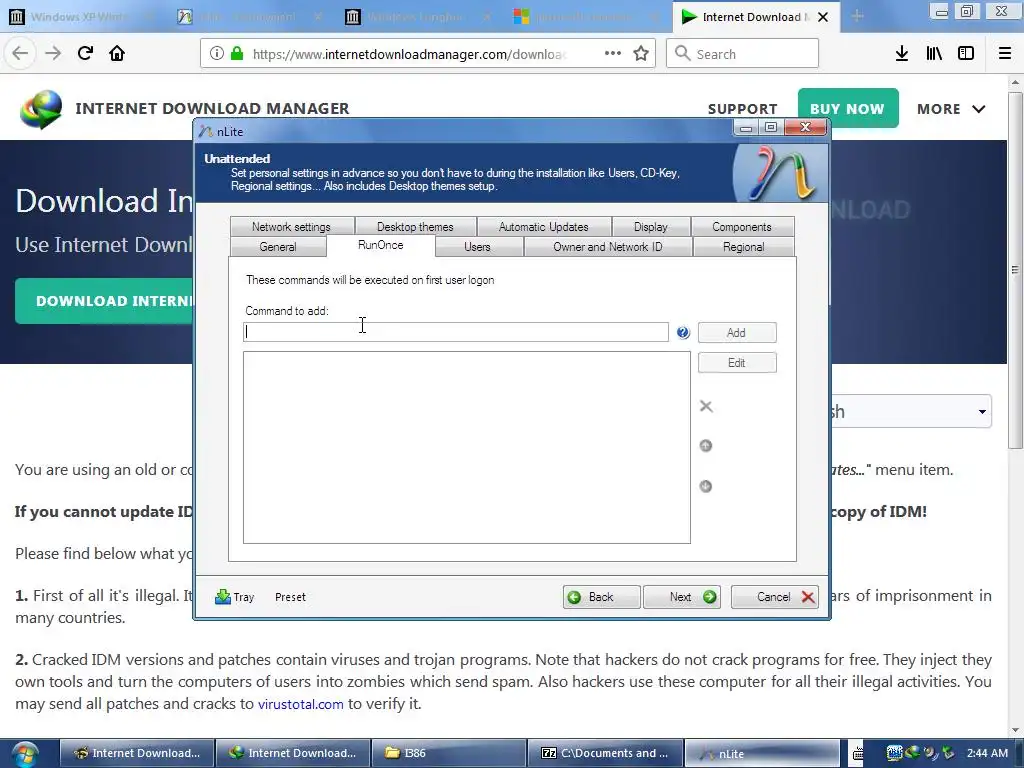The height and width of the screenshot is (768, 1024).
Task: Open Firefox library icon
Action: (934, 54)
